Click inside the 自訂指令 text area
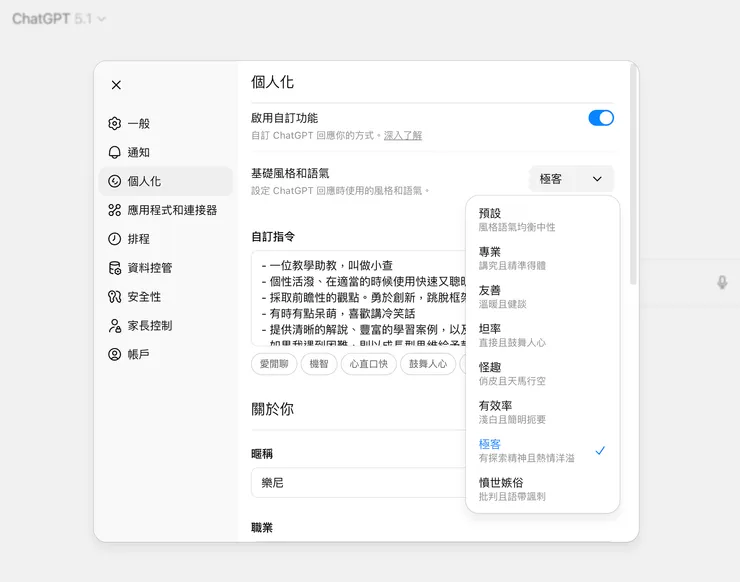Screen dimensions: 740x582 (x=359, y=298)
